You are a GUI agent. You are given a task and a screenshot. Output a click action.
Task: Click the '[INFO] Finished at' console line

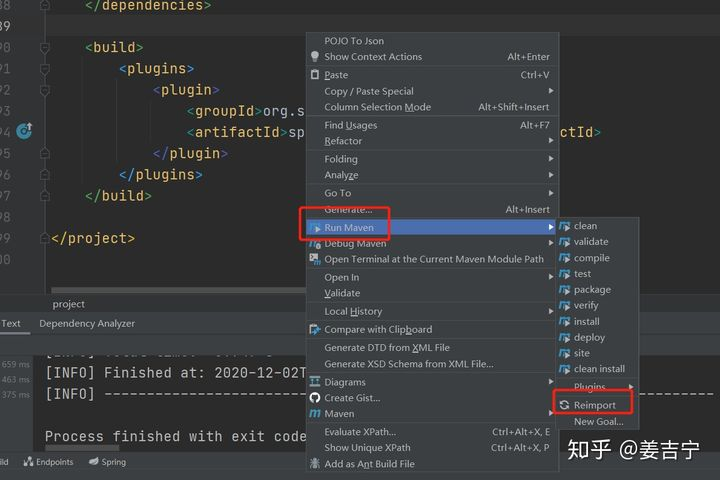pyautogui.click(x=175, y=373)
